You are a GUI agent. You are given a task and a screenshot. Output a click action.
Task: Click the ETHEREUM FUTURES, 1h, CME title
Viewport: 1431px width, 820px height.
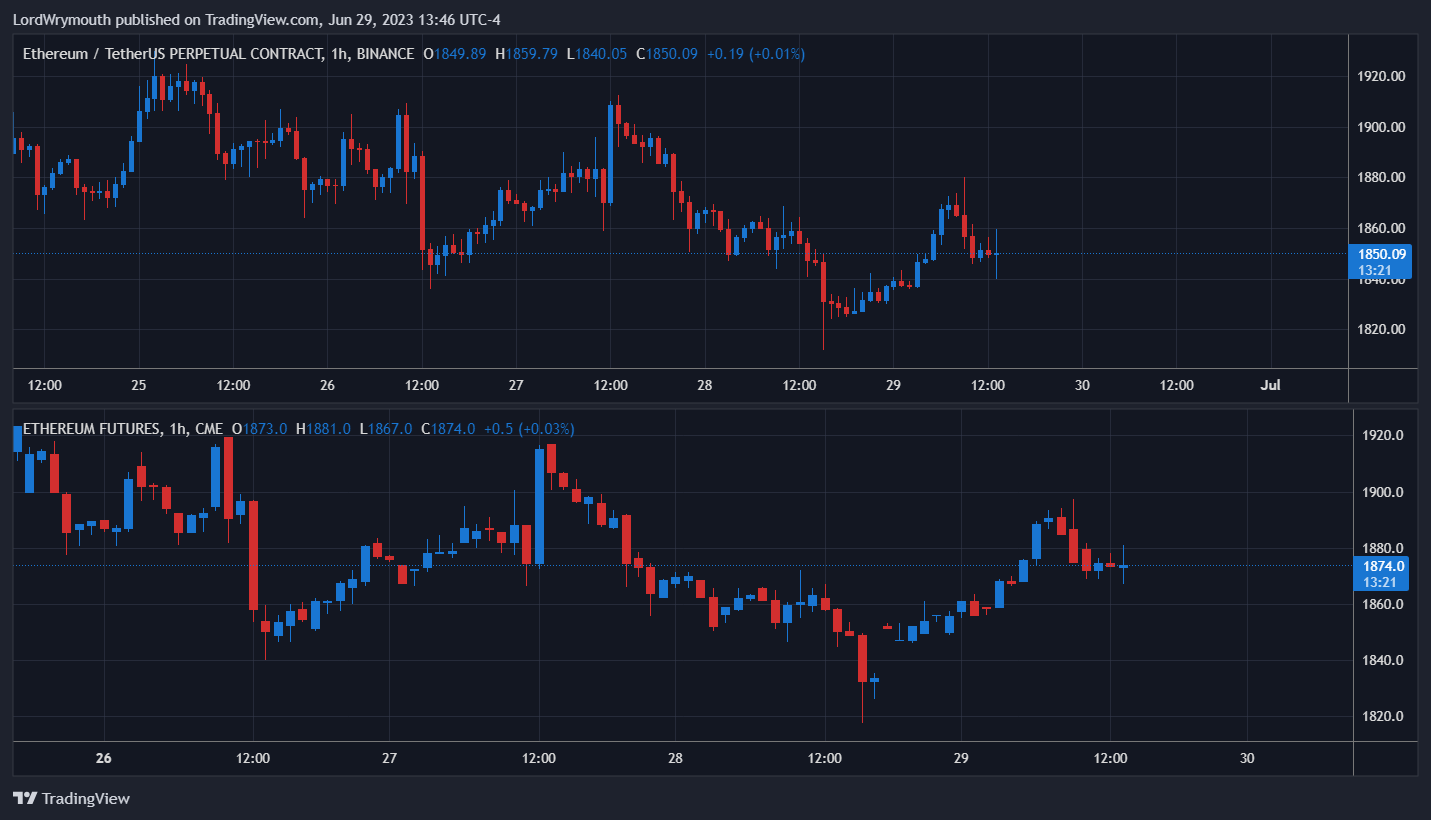coord(123,428)
